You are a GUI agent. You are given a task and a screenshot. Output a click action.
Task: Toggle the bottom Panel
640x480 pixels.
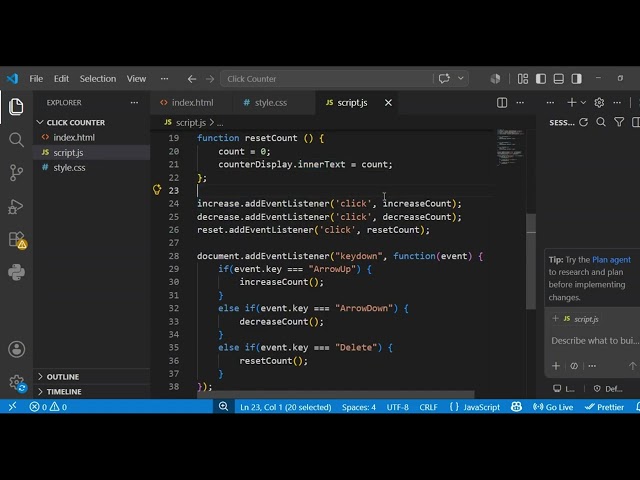[x=559, y=79]
